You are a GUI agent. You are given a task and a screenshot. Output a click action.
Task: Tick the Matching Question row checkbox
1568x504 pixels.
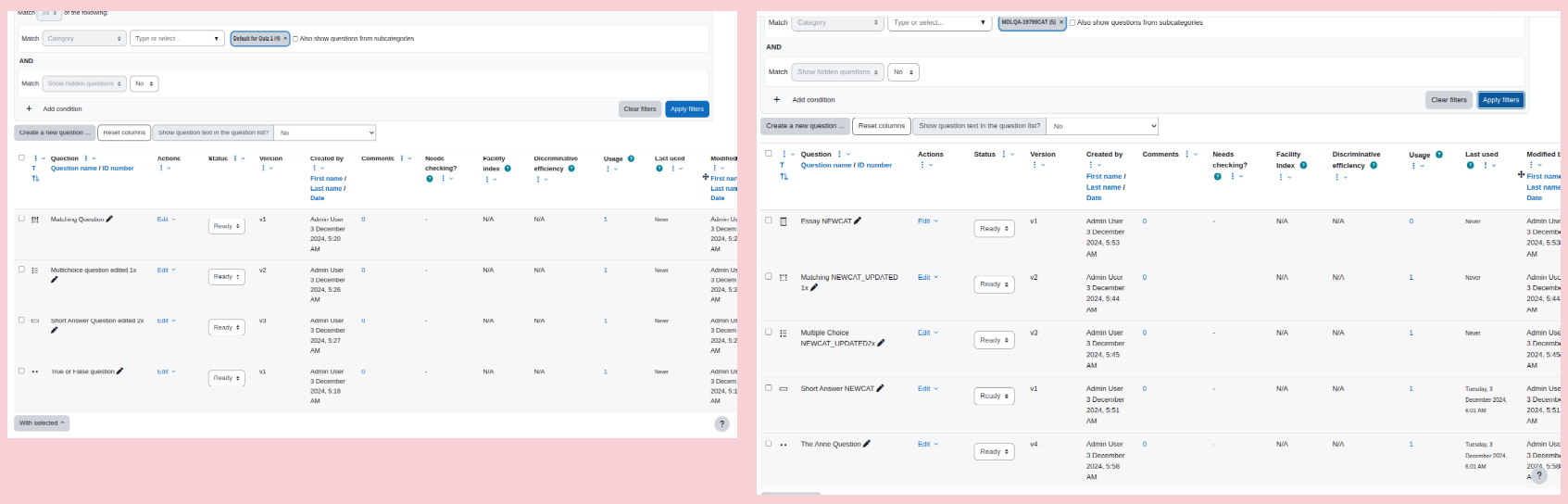point(21,219)
